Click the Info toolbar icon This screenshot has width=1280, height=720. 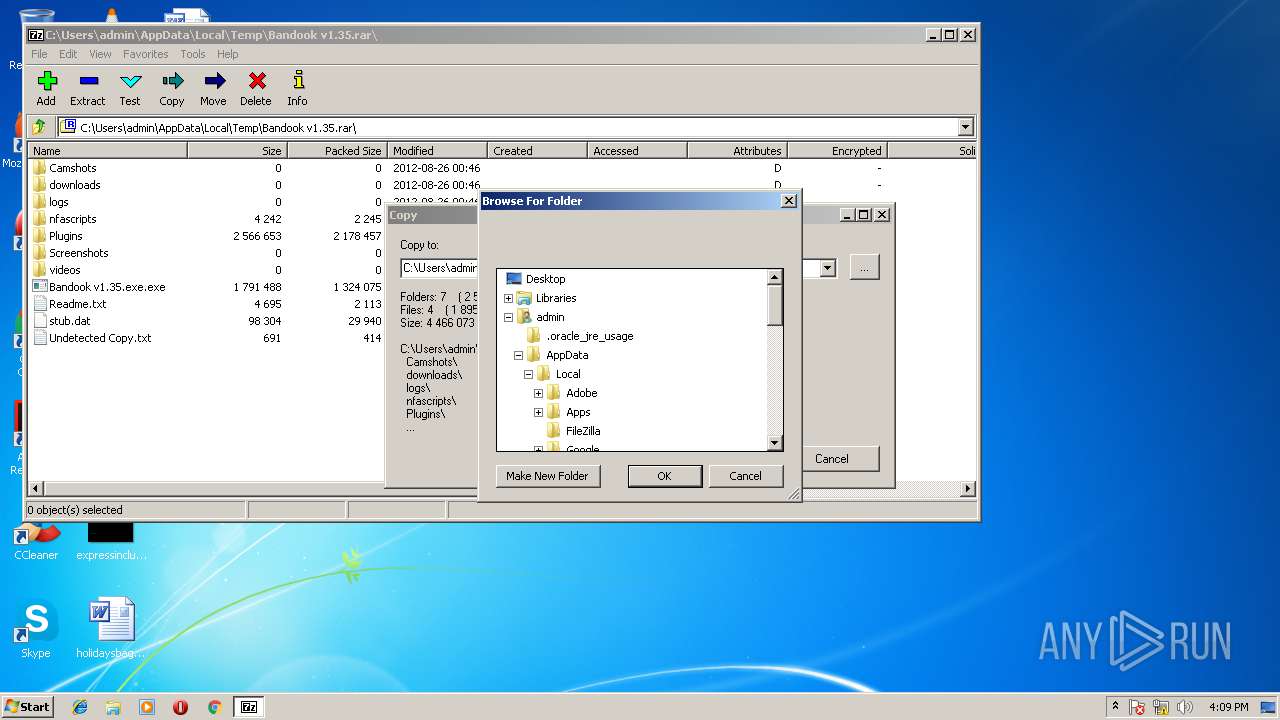[297, 88]
